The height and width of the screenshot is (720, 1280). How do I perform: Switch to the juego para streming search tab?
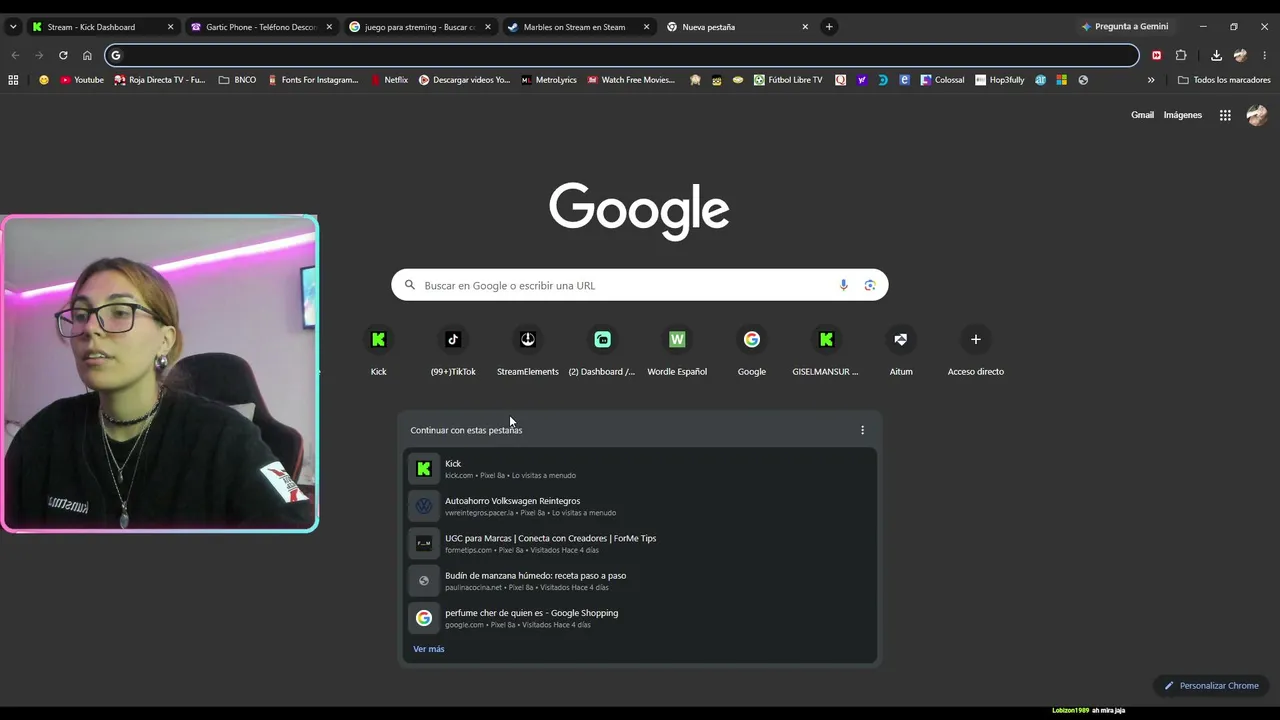[420, 27]
